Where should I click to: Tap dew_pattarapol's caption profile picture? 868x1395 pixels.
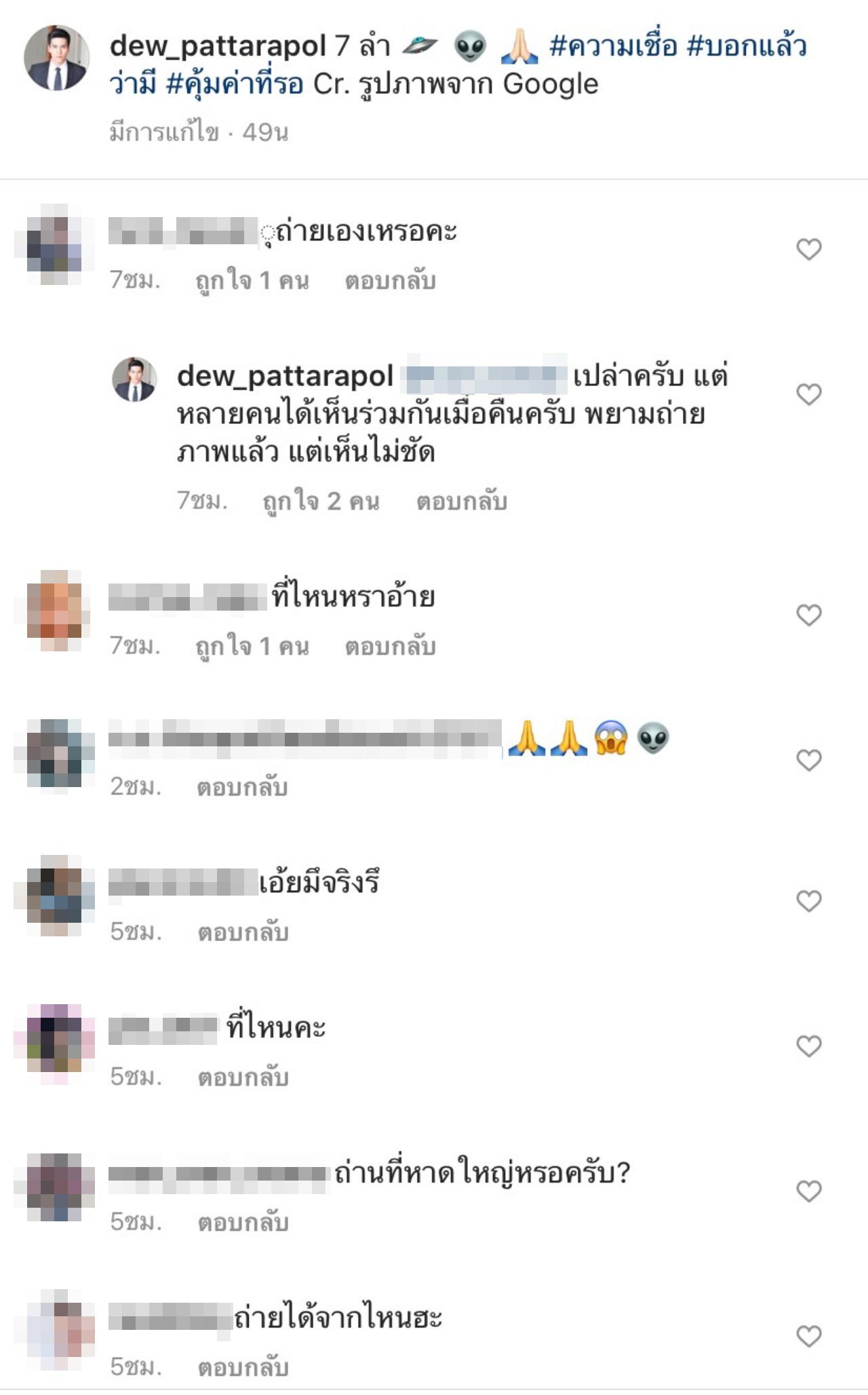(57, 58)
